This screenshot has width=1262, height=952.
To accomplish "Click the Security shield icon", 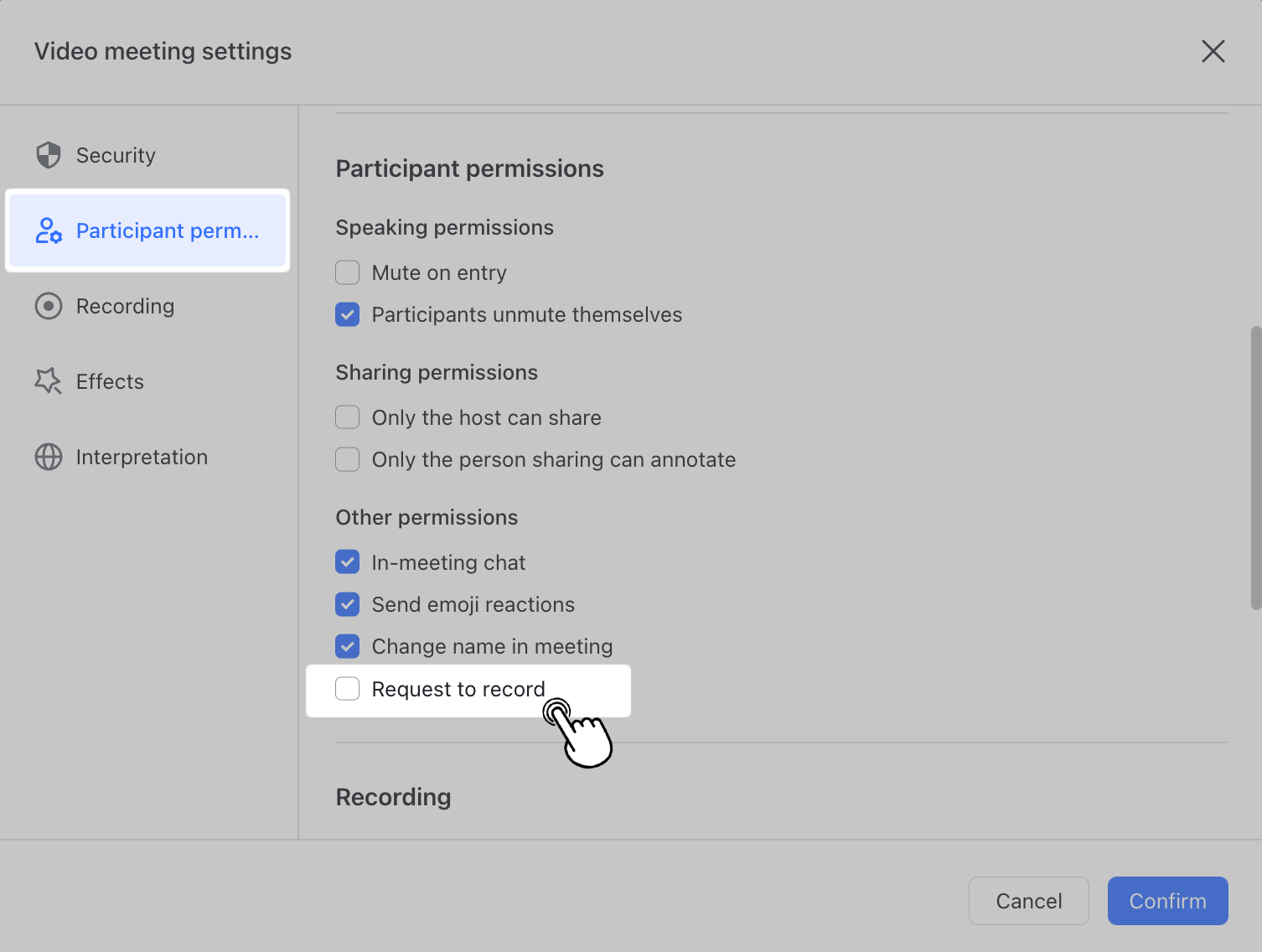I will tap(49, 155).
